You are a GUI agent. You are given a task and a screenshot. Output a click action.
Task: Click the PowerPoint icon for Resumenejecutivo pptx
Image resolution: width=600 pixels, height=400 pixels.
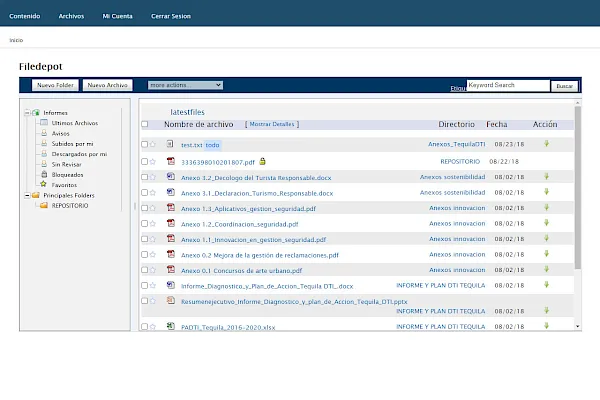pyautogui.click(x=171, y=300)
